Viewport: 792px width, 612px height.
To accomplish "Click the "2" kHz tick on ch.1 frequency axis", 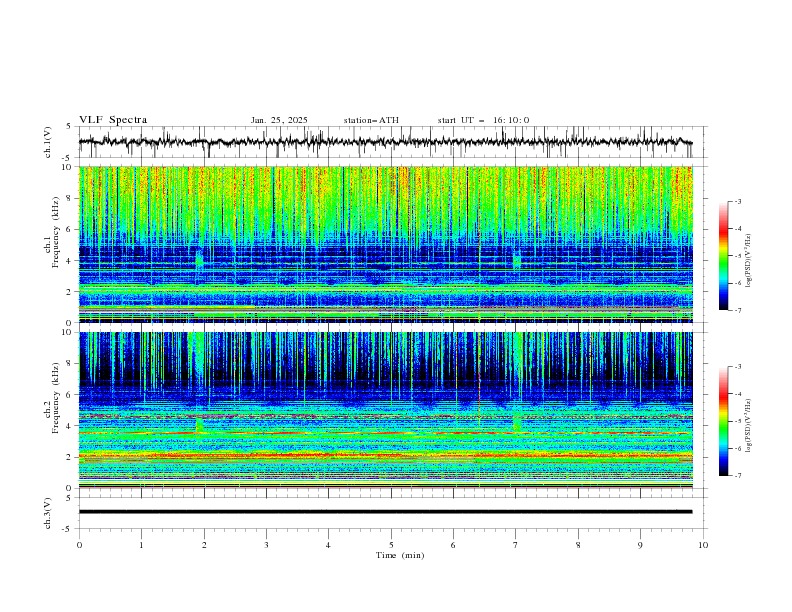I will tap(70, 292).
